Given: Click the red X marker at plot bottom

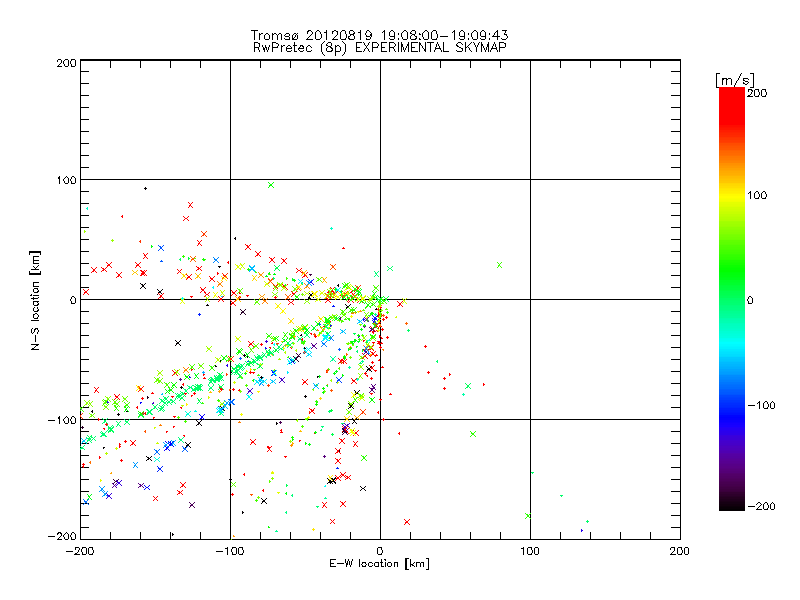Looking at the screenshot, I should [x=407, y=522].
